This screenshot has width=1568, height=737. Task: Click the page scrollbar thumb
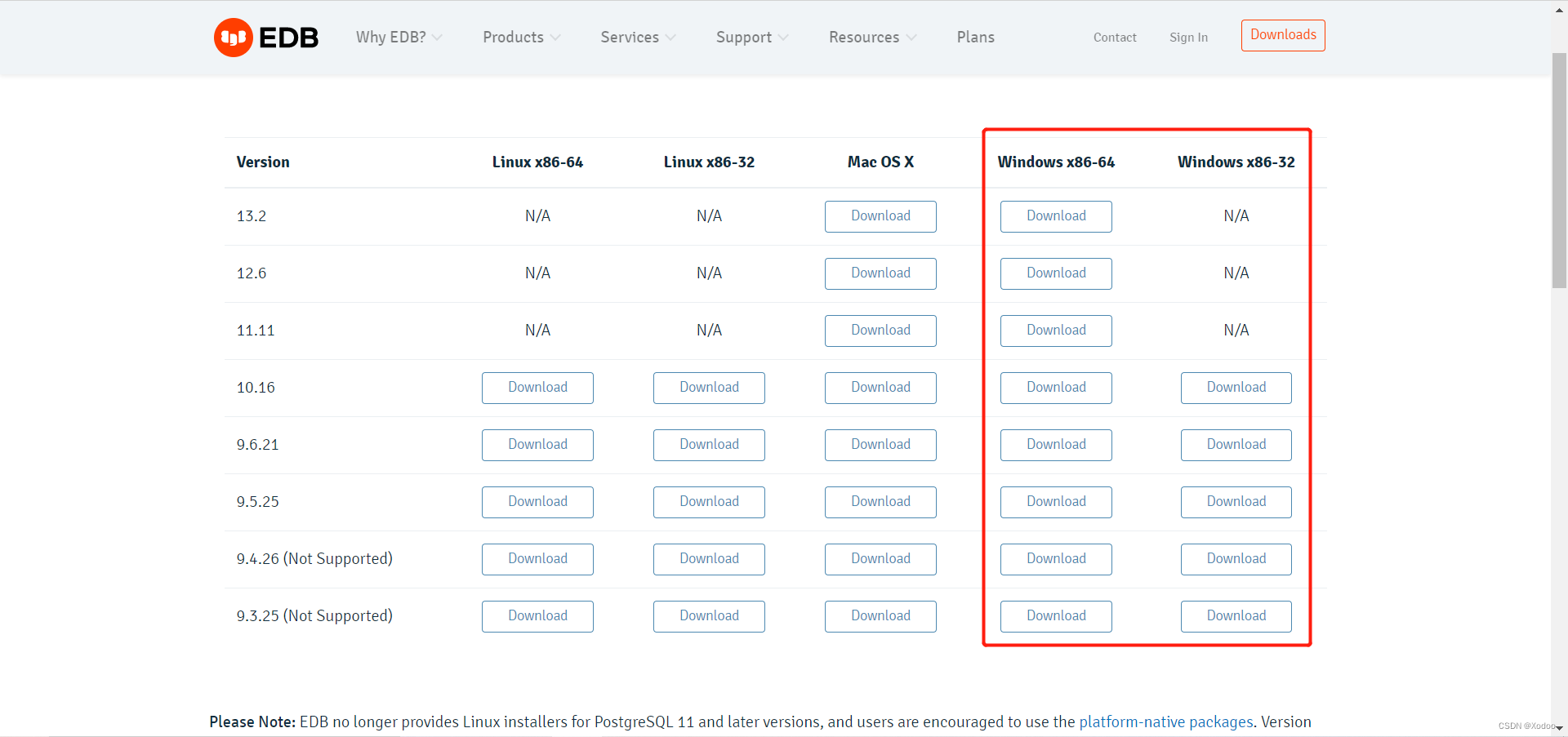point(1559,170)
